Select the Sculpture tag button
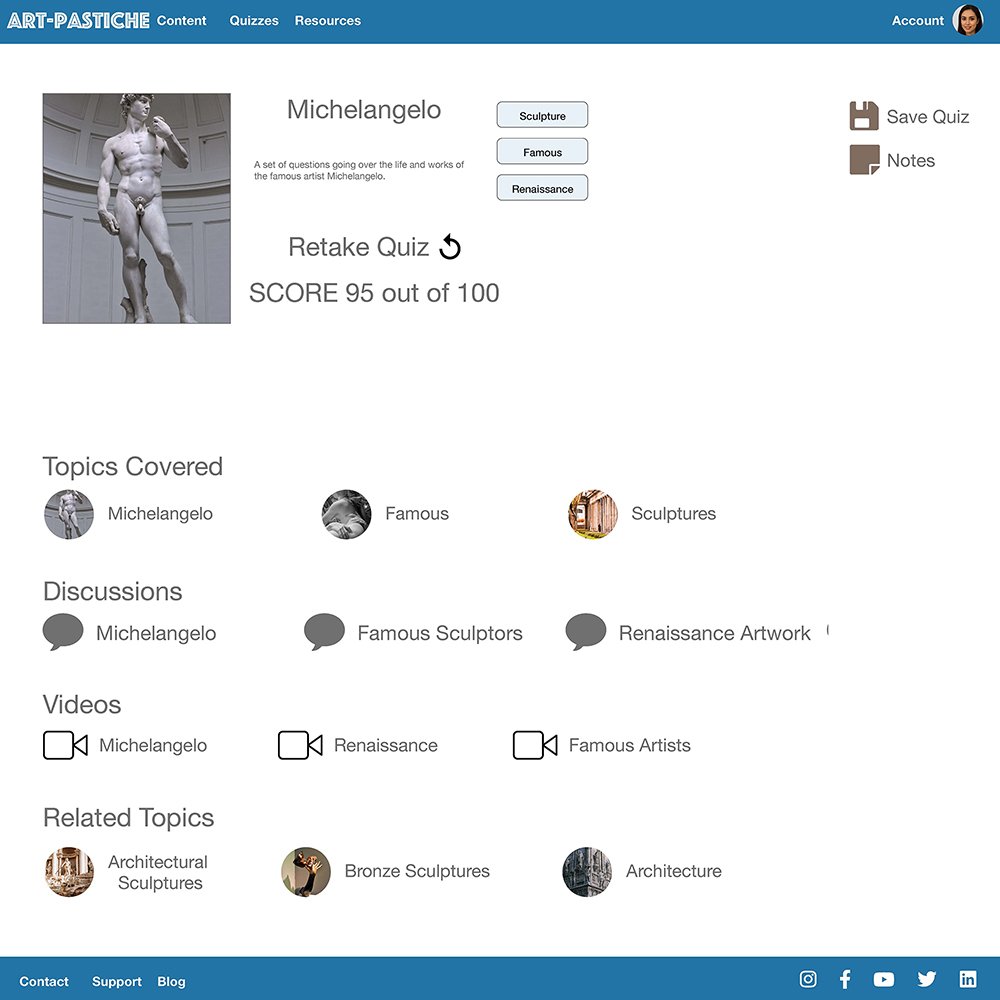 coord(542,115)
